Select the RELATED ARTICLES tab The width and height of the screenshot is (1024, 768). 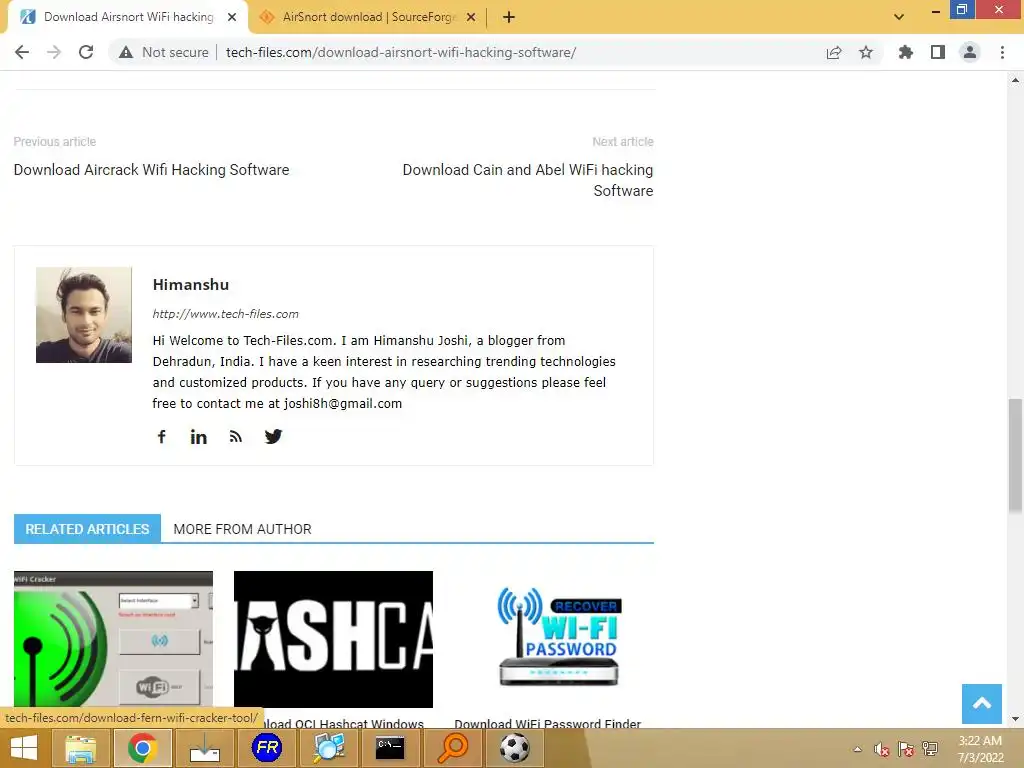pos(87,529)
